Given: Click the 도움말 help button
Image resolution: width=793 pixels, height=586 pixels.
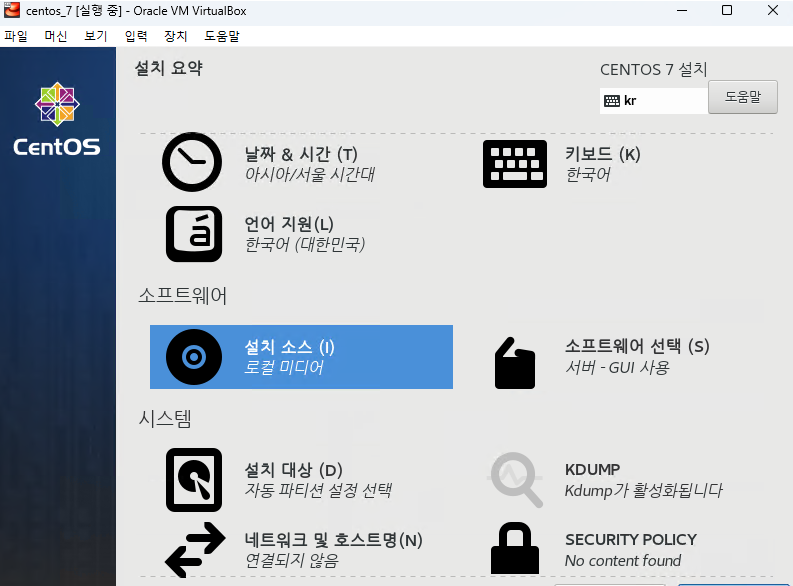Looking at the screenshot, I should tap(742, 97).
